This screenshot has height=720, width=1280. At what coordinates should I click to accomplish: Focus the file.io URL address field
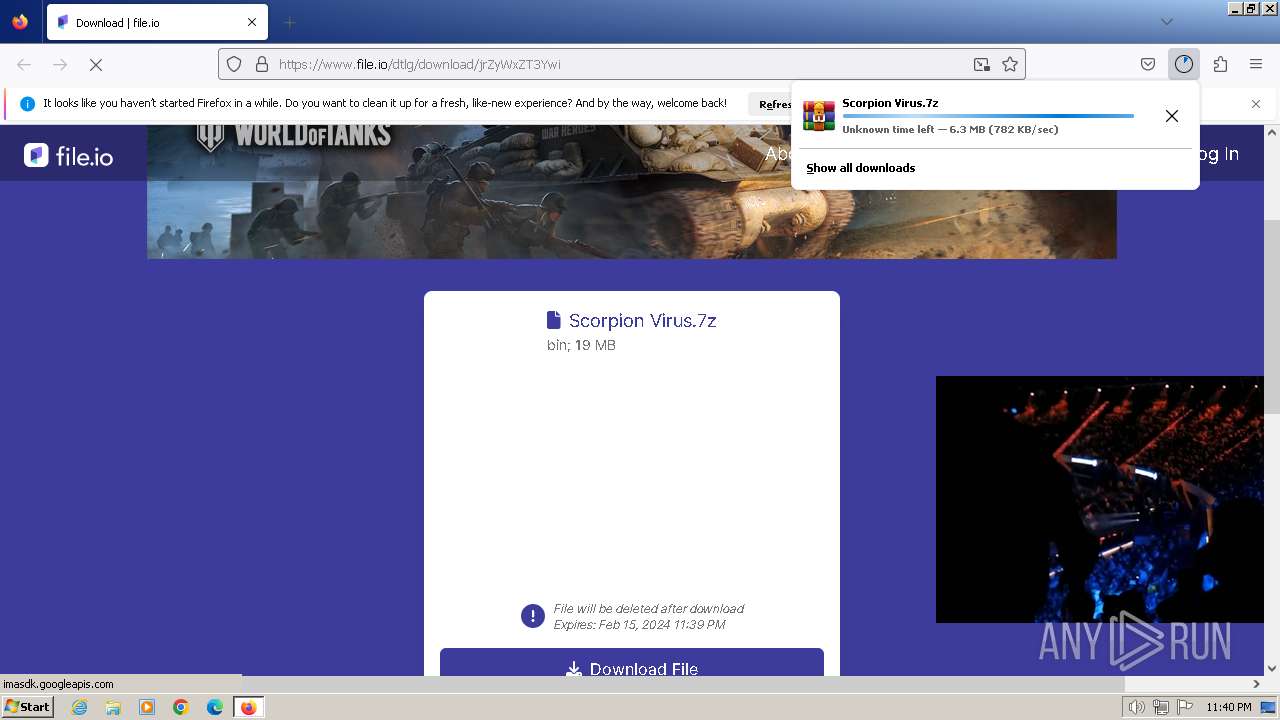[620, 64]
